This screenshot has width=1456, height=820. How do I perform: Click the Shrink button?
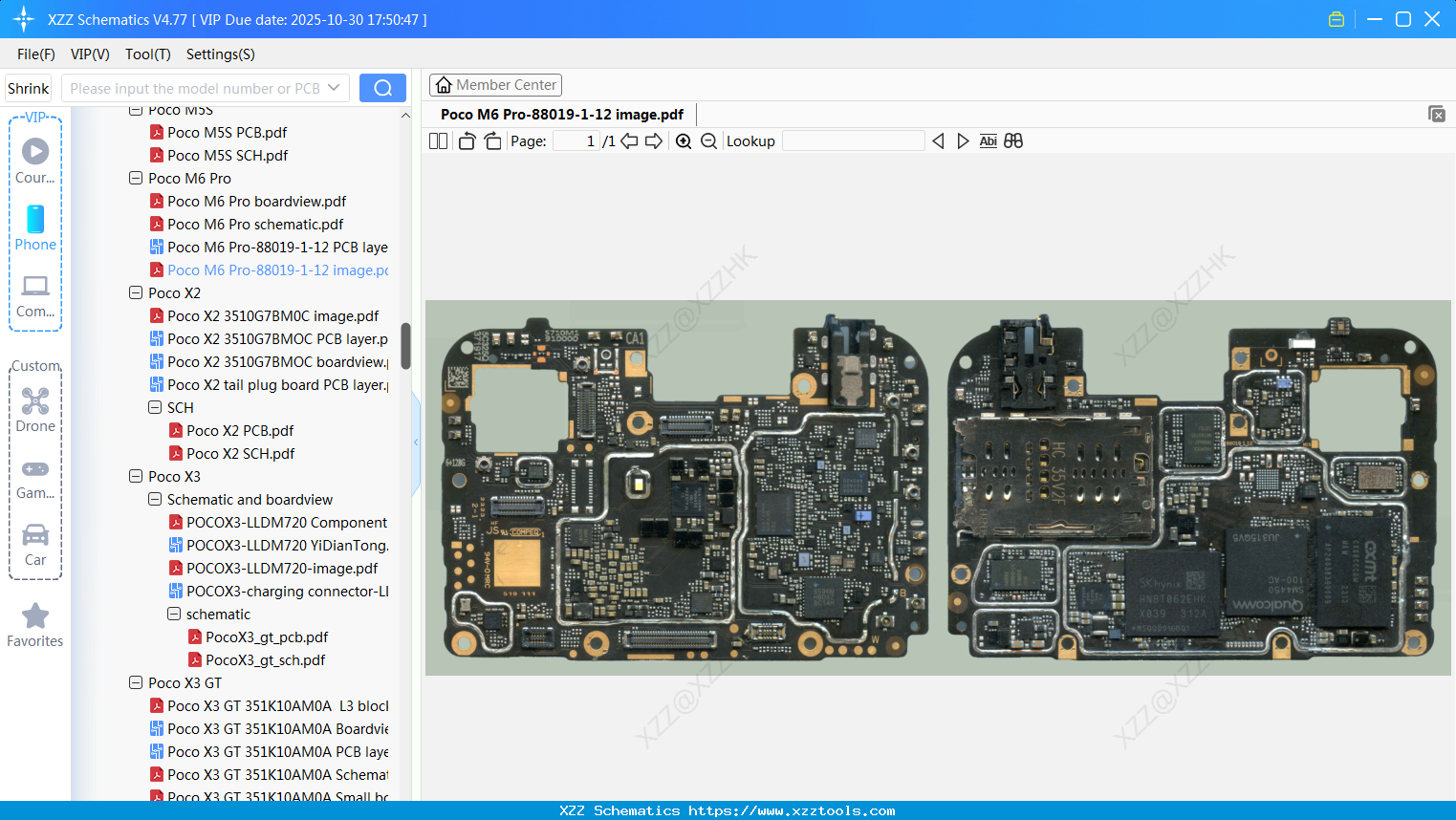click(x=29, y=88)
